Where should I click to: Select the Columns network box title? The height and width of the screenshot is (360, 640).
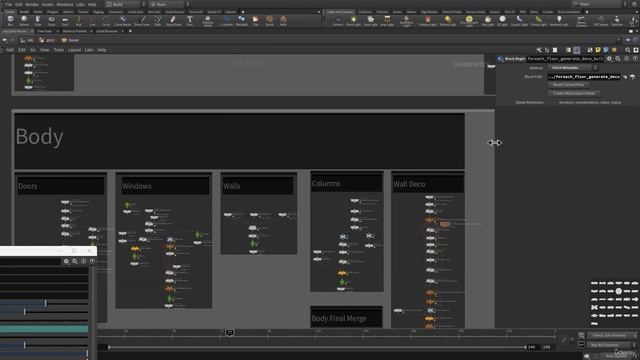click(326, 184)
